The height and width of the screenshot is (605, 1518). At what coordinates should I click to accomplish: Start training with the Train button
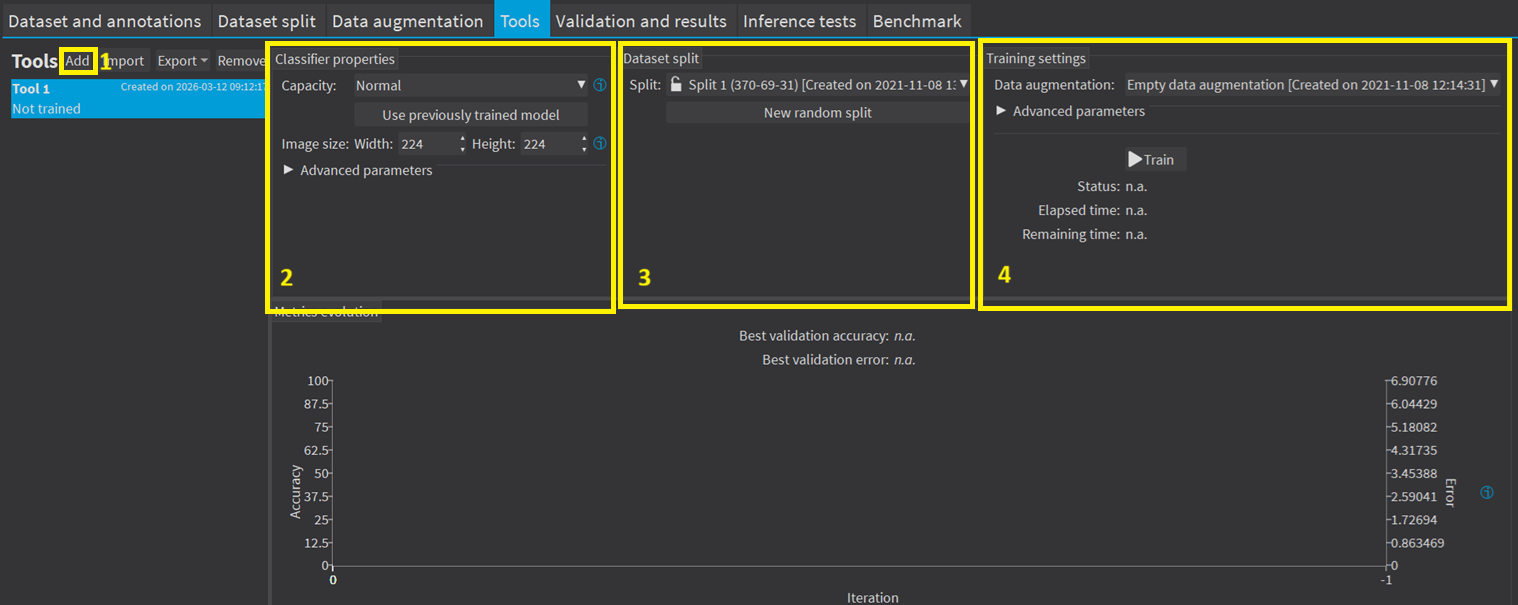click(x=1151, y=160)
